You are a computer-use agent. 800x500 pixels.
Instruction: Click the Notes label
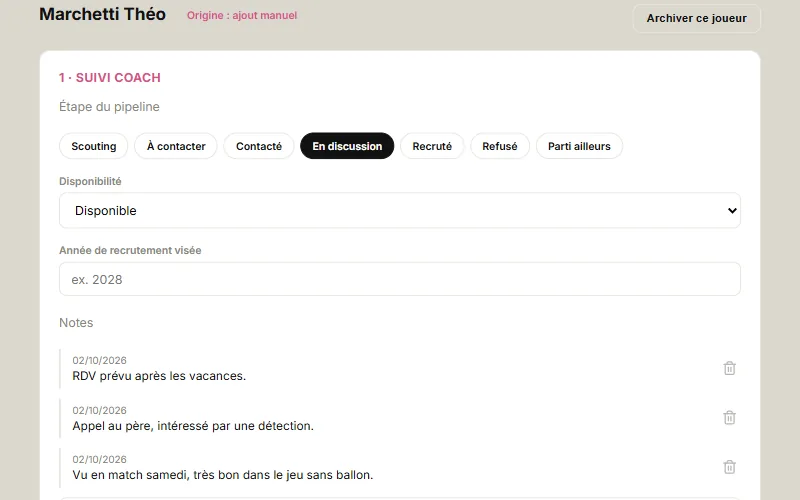pos(76,323)
